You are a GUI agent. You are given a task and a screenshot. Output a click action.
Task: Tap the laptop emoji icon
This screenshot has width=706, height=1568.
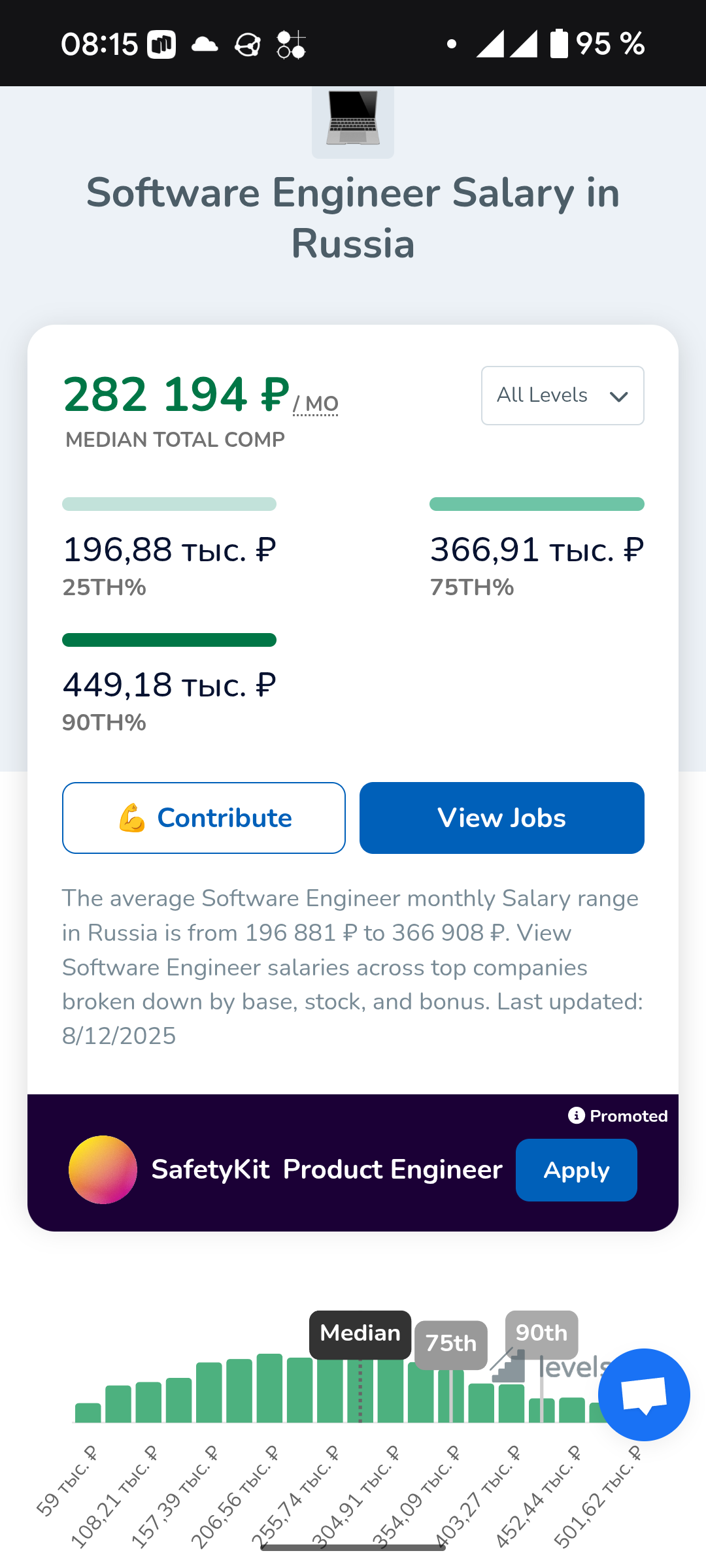[353, 120]
